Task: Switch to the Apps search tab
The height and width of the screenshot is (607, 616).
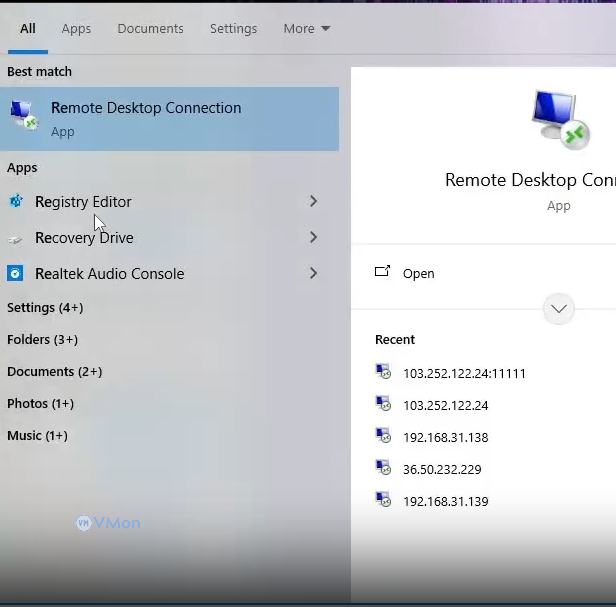Action: pyautogui.click(x=76, y=29)
